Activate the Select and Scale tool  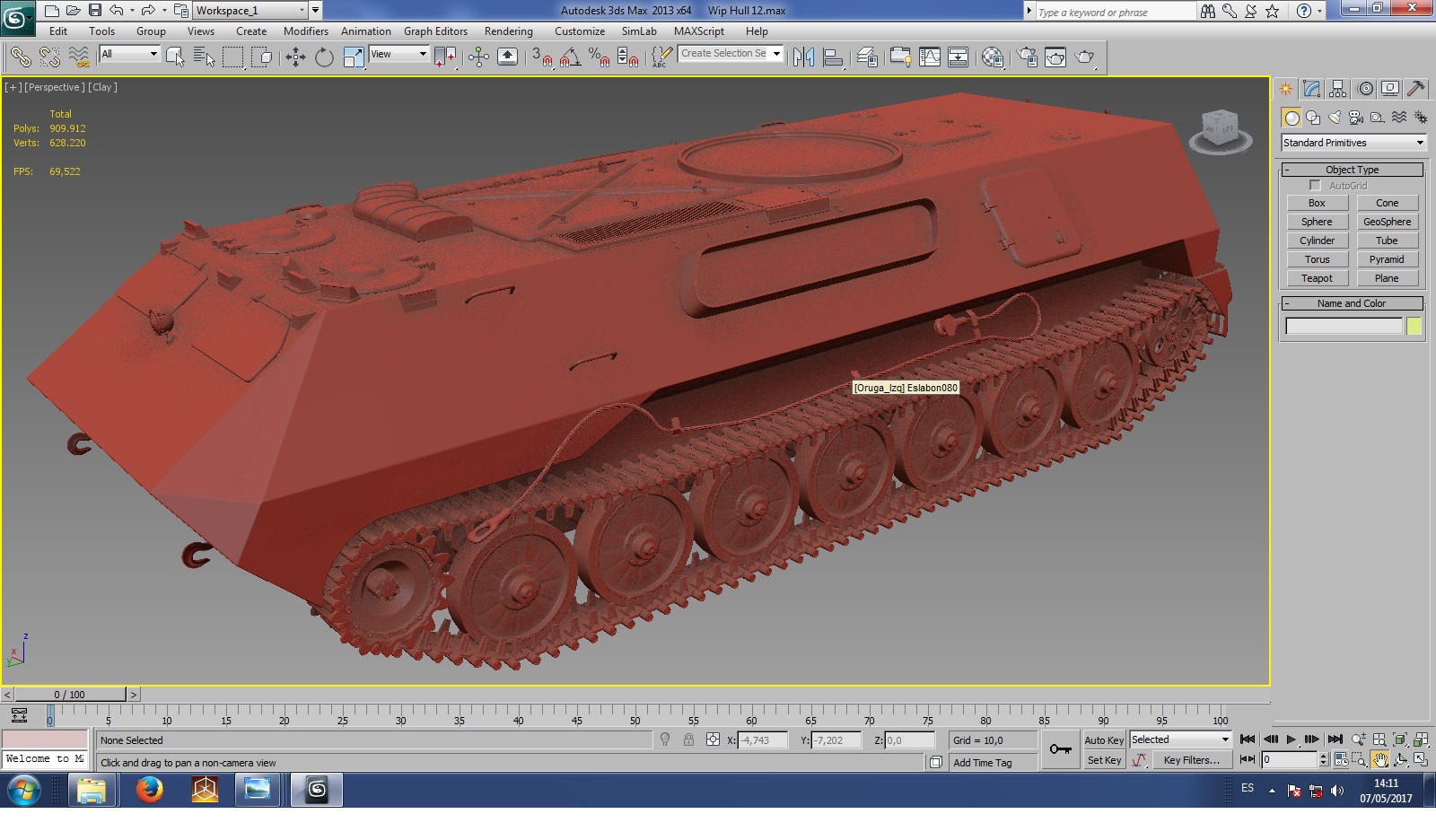(x=354, y=57)
